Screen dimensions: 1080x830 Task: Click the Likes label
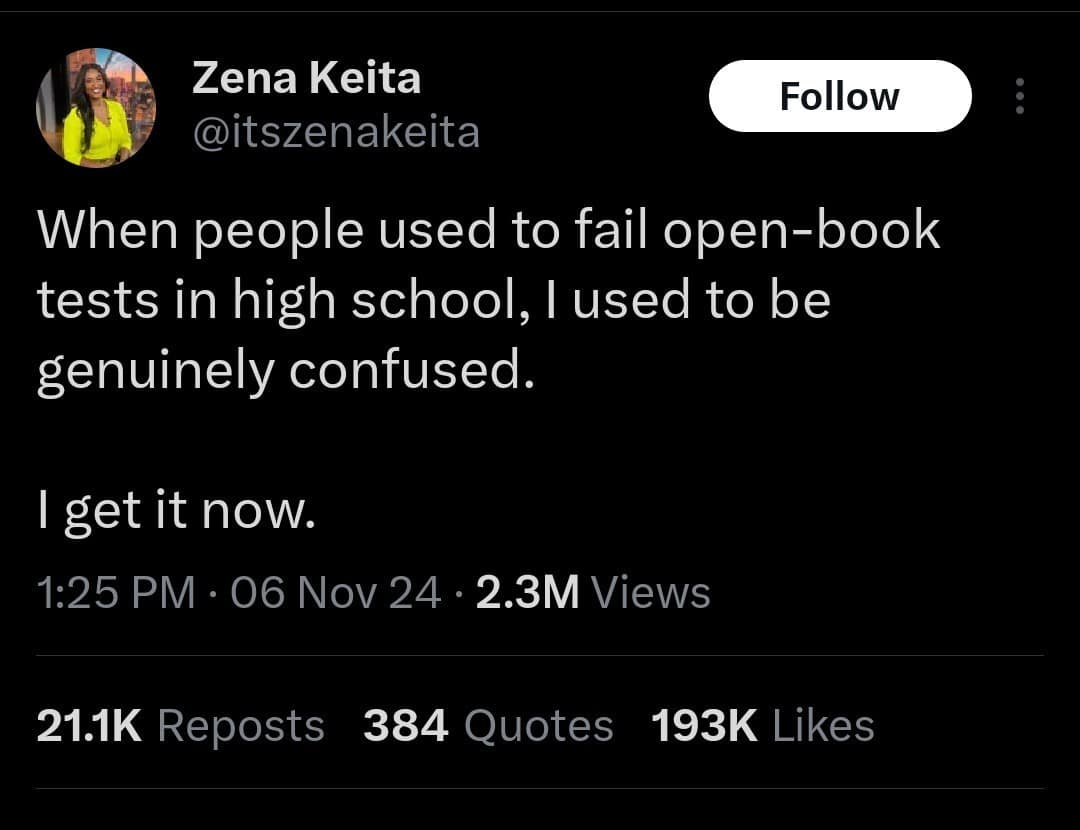(x=823, y=726)
